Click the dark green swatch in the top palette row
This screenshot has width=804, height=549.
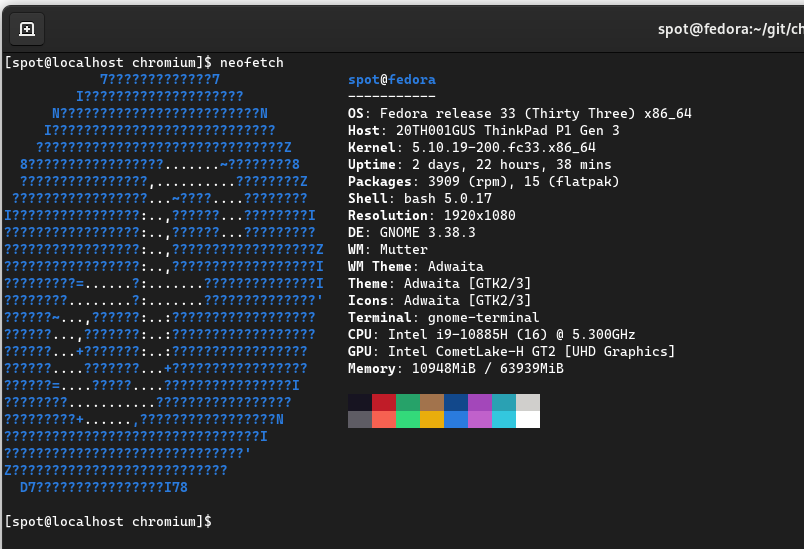(408, 402)
